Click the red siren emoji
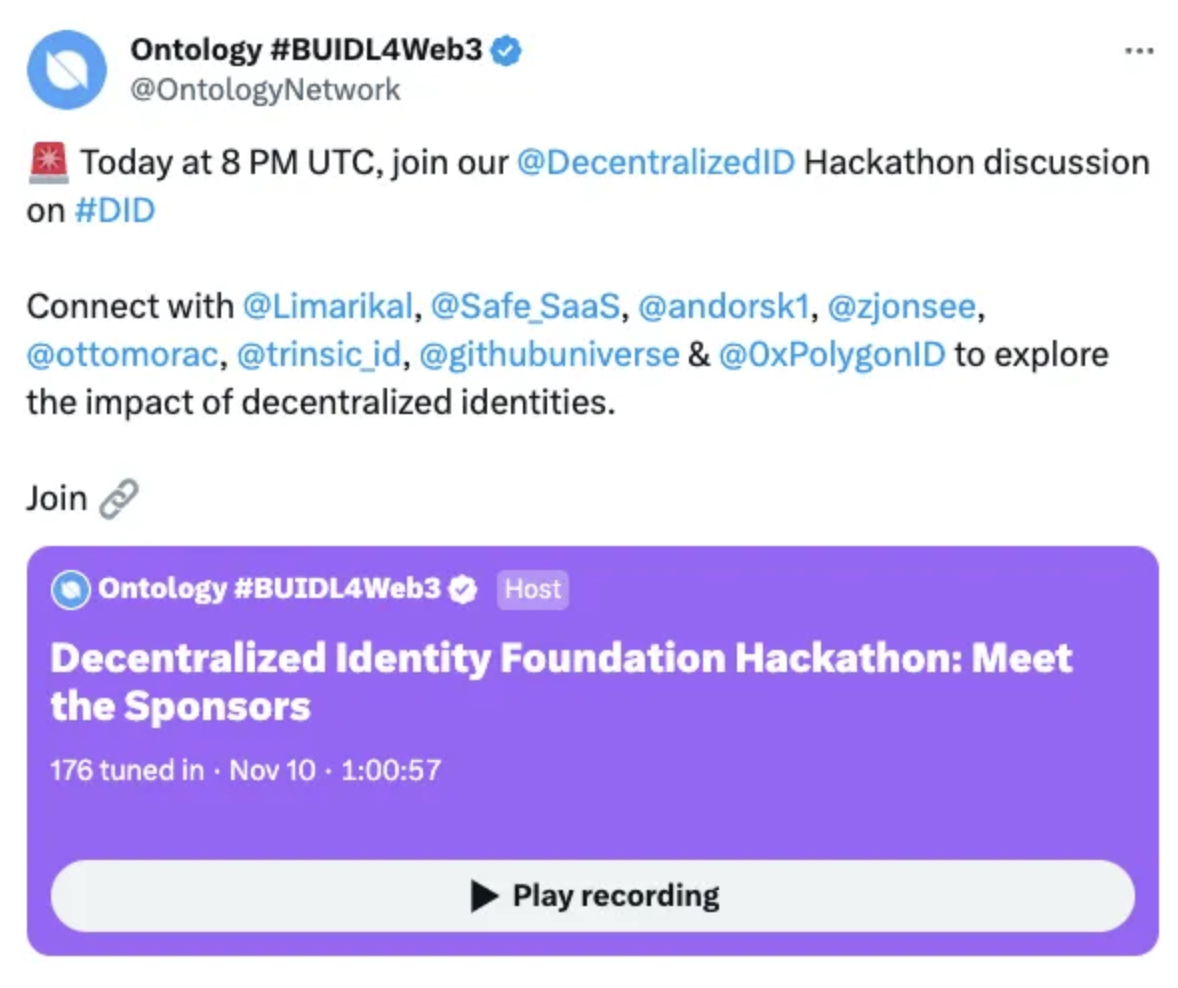This screenshot has height=988, width=1178. click(49, 163)
